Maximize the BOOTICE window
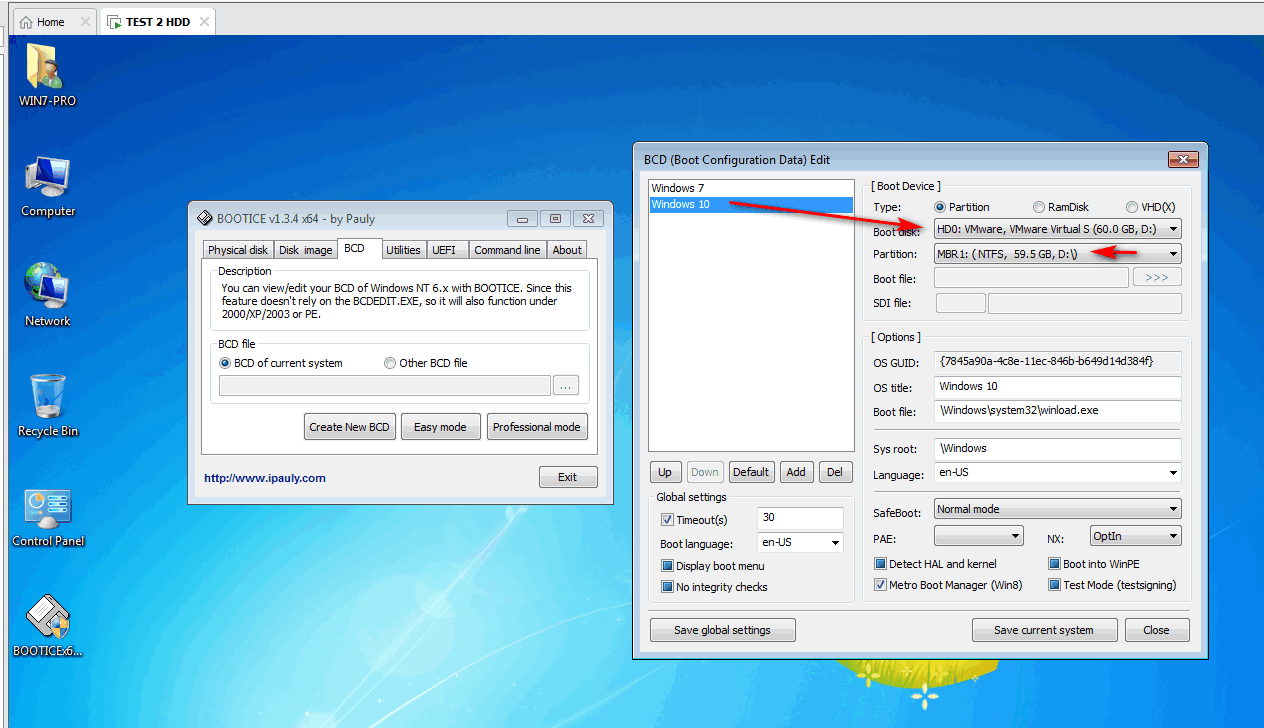This screenshot has height=728, width=1264. coord(556,218)
